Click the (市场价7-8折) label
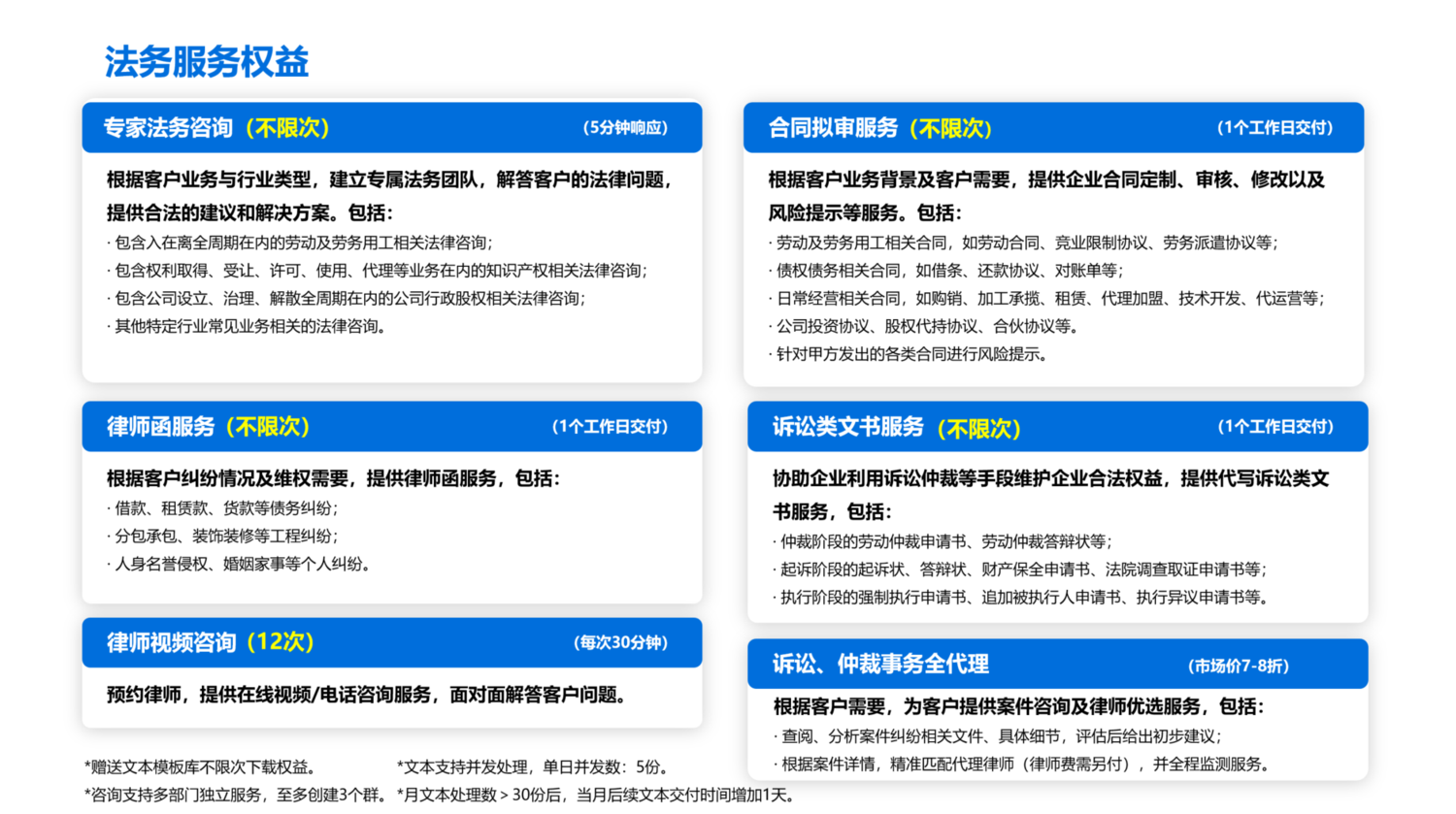 coord(1239,667)
